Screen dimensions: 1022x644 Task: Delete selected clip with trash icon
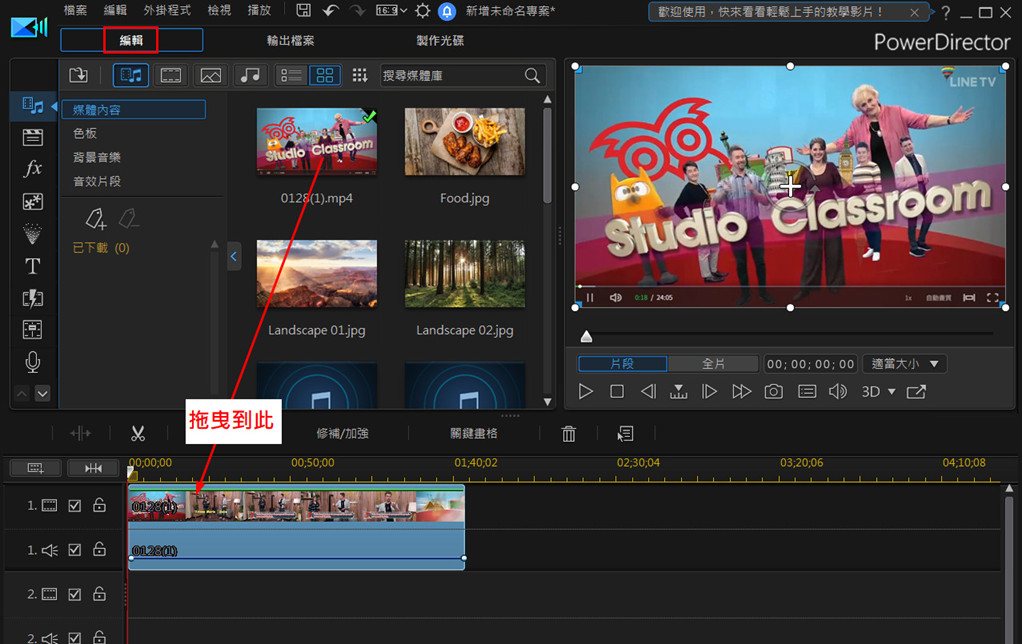(568, 433)
